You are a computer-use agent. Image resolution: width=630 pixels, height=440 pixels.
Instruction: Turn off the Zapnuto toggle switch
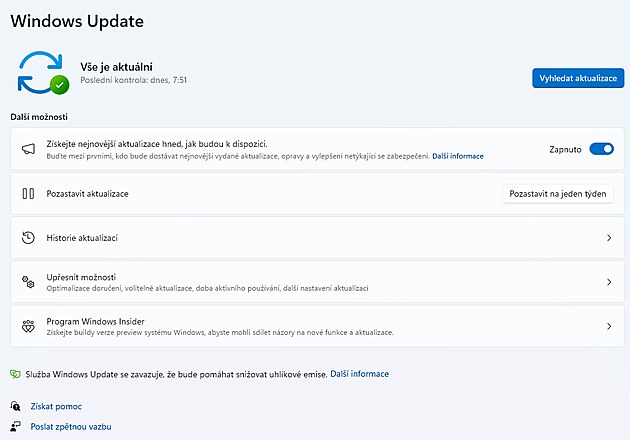(601, 149)
